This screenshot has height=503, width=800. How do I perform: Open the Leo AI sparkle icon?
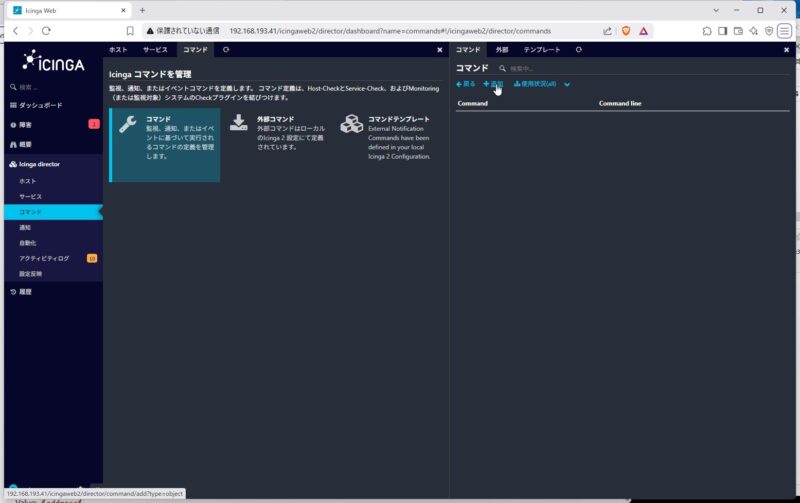[x=754, y=31]
